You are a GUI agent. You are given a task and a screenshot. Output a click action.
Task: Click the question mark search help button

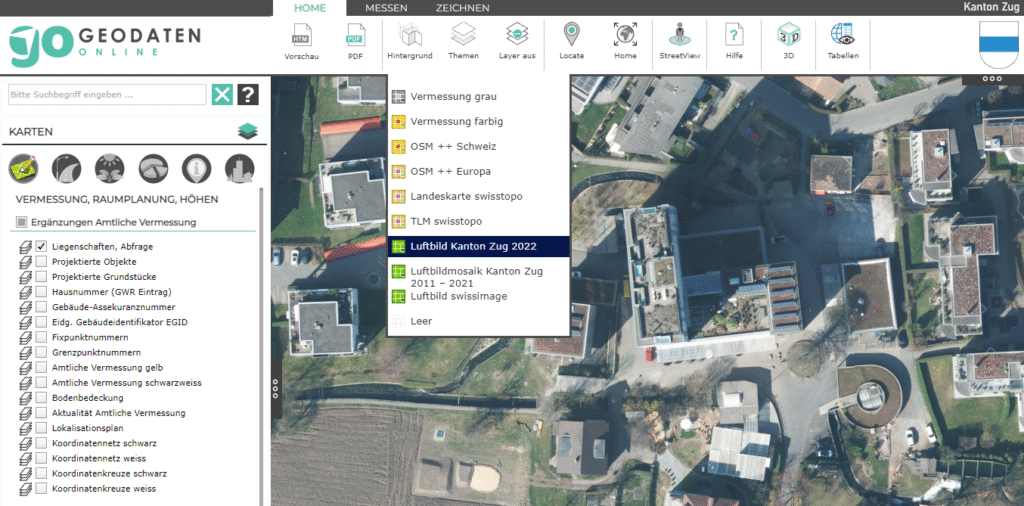tap(247, 95)
